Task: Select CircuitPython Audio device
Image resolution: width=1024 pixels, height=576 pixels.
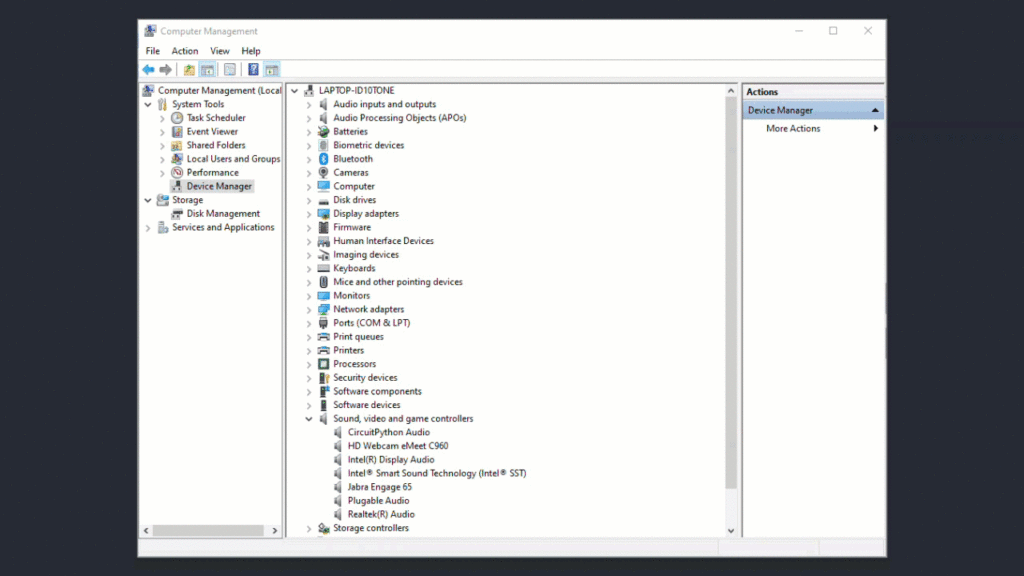Action: click(x=389, y=432)
